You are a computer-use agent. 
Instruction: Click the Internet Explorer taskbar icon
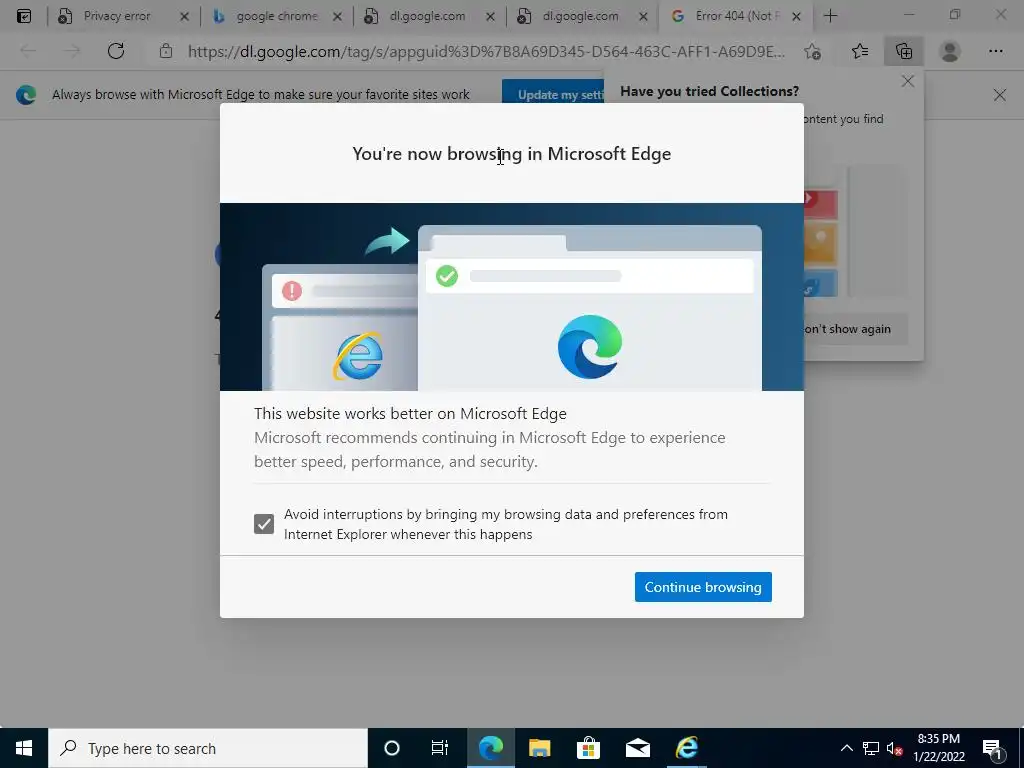[686, 748]
